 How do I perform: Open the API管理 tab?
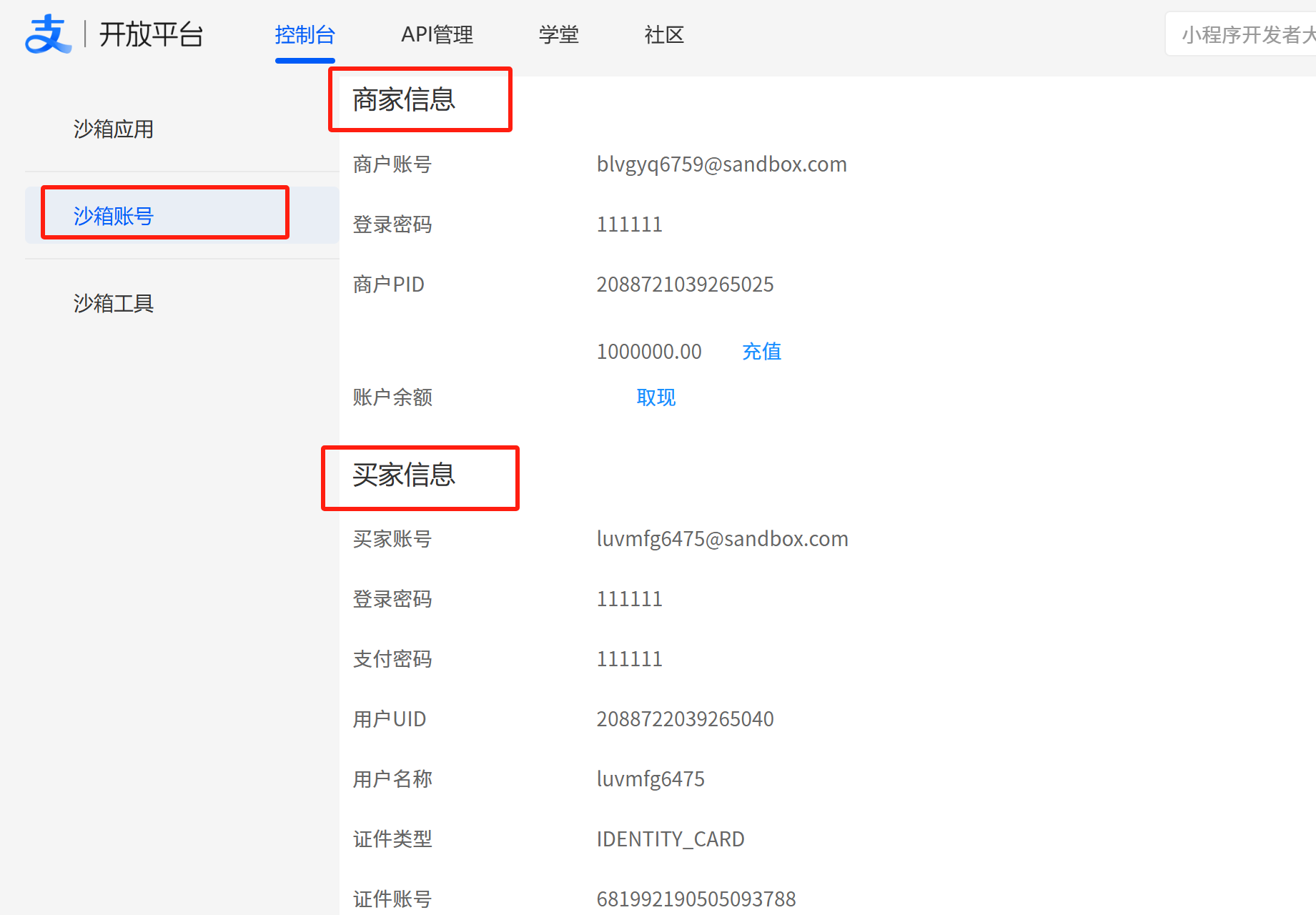(437, 34)
